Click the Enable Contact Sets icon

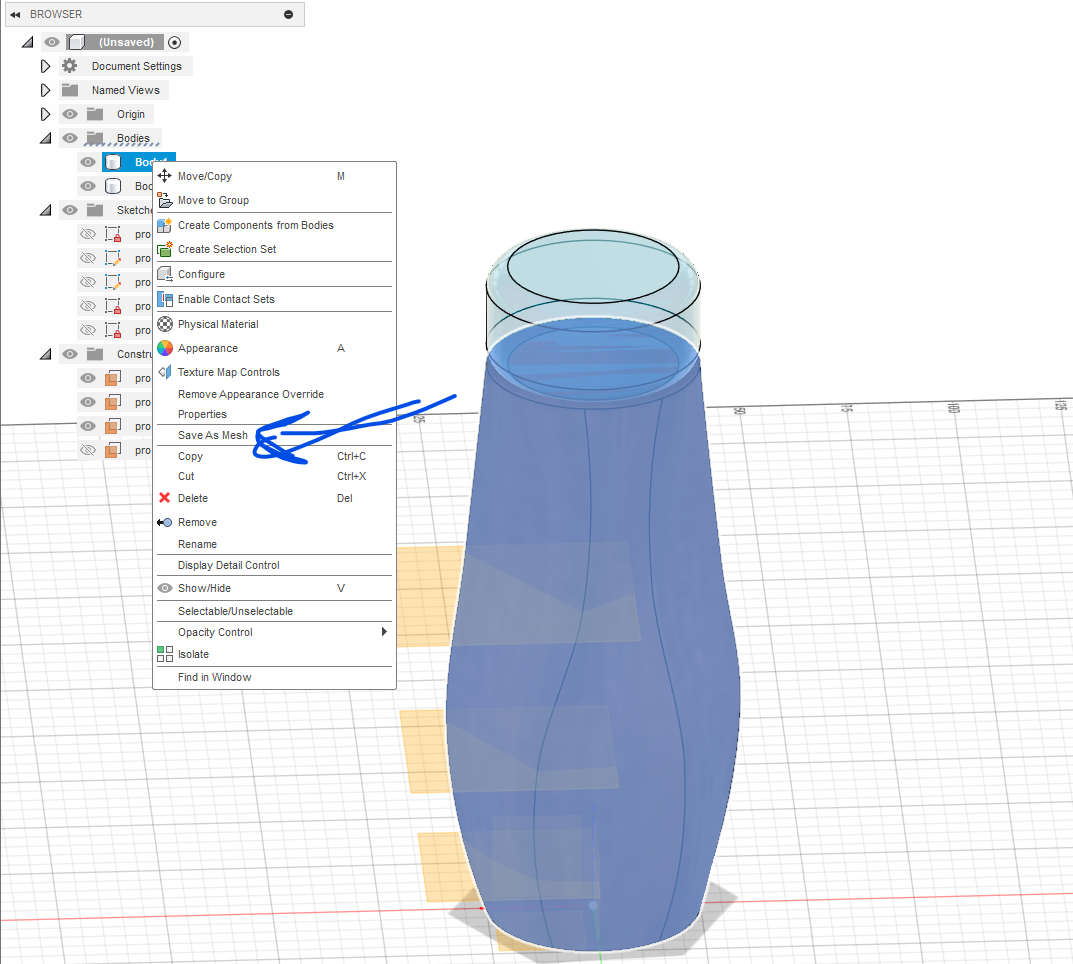pyautogui.click(x=165, y=299)
